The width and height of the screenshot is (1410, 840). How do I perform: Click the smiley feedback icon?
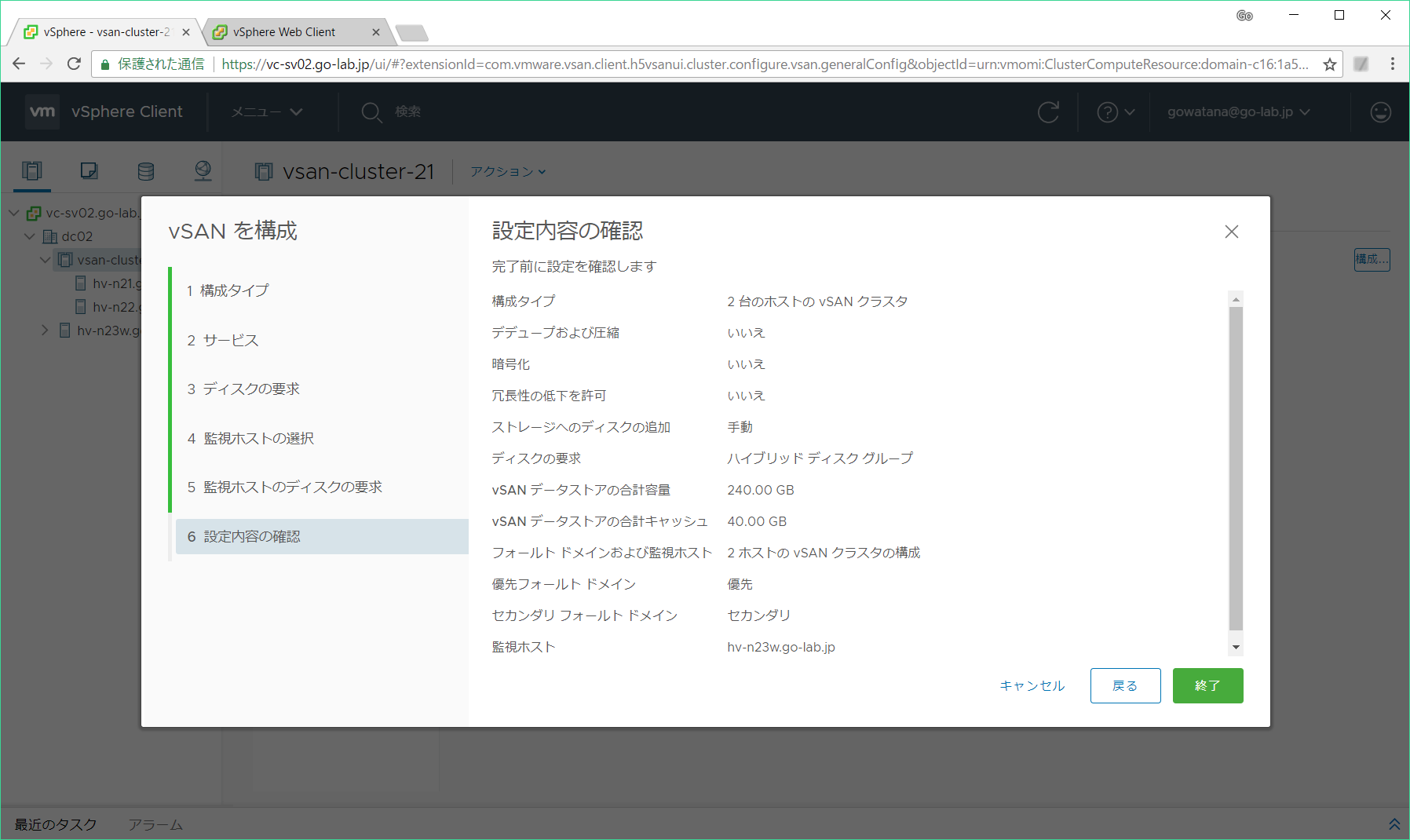click(x=1381, y=112)
